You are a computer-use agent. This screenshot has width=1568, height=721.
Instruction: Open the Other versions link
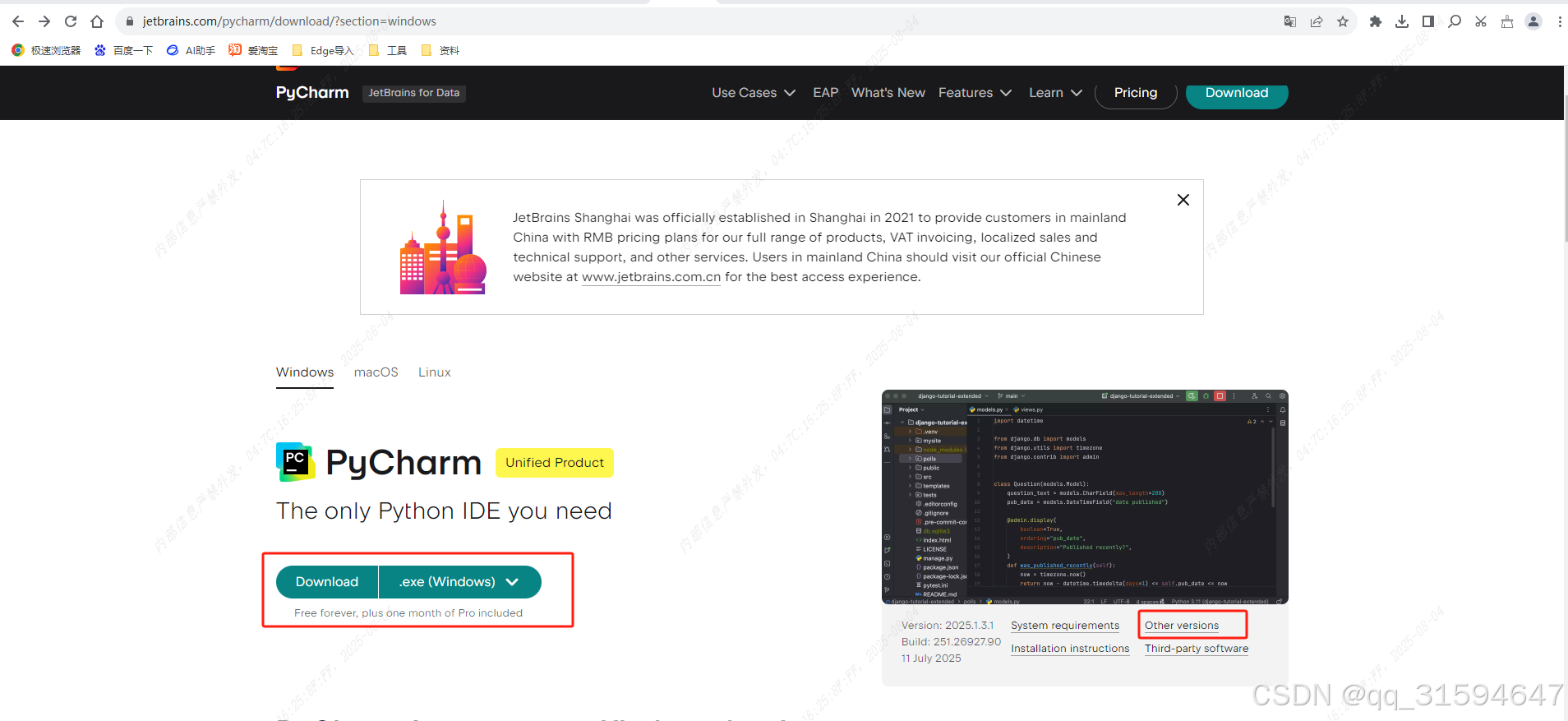[x=1182, y=626]
